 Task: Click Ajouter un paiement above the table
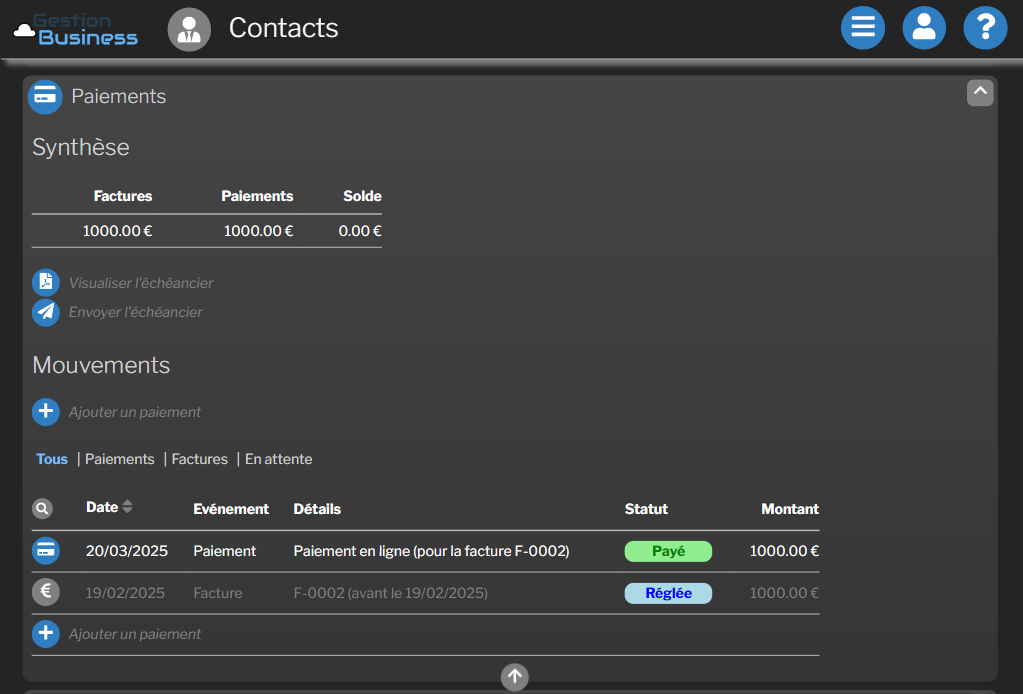(x=135, y=412)
